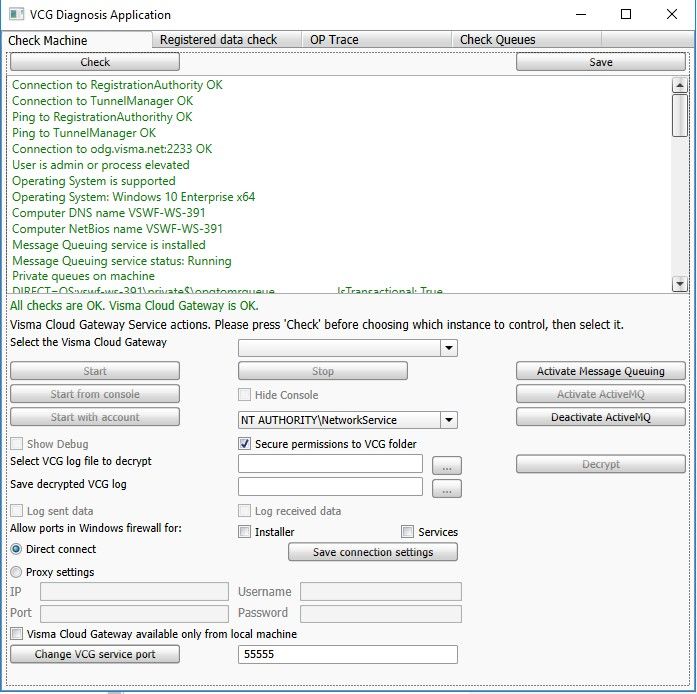This screenshot has height=694, width=697.
Task: Click Activate Message Queuing button
Action: [x=601, y=371]
